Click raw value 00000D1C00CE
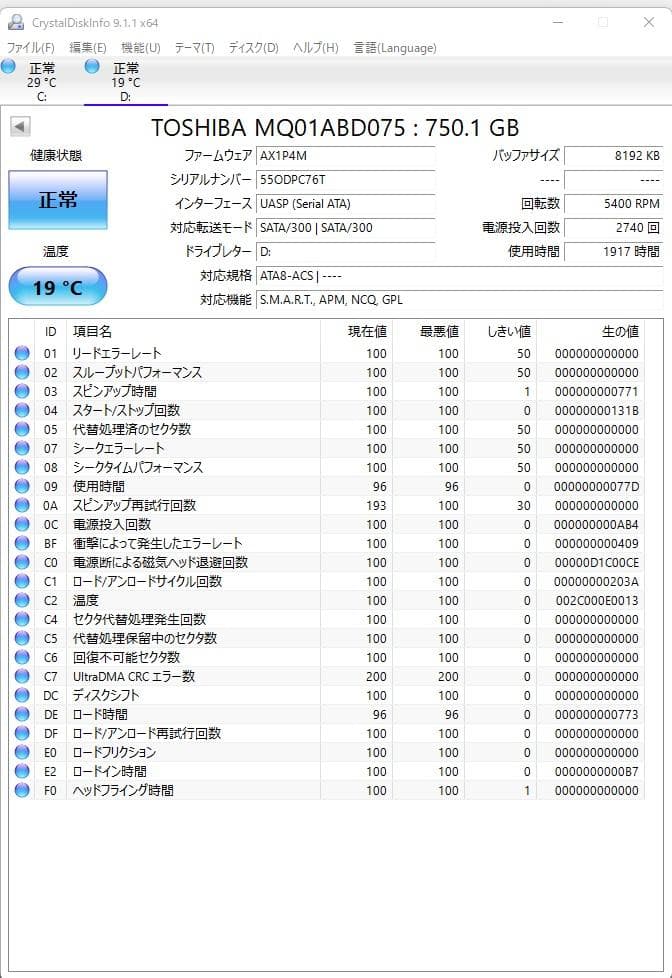Image resolution: width=672 pixels, height=978 pixels. [597, 563]
